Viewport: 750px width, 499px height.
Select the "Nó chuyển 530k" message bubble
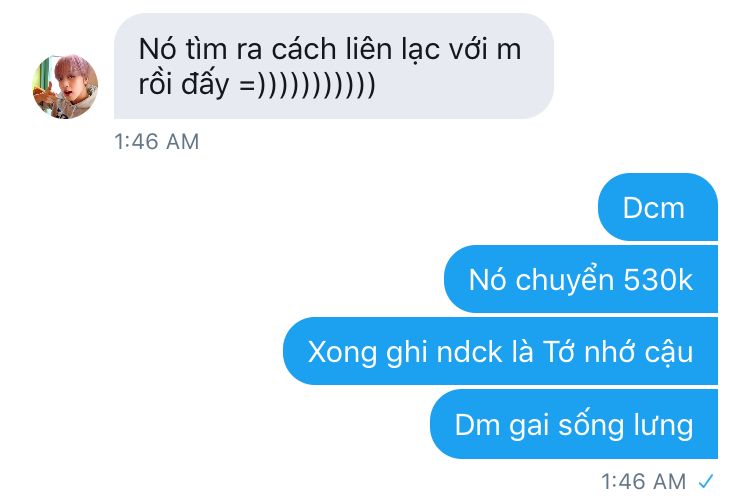tap(581, 279)
